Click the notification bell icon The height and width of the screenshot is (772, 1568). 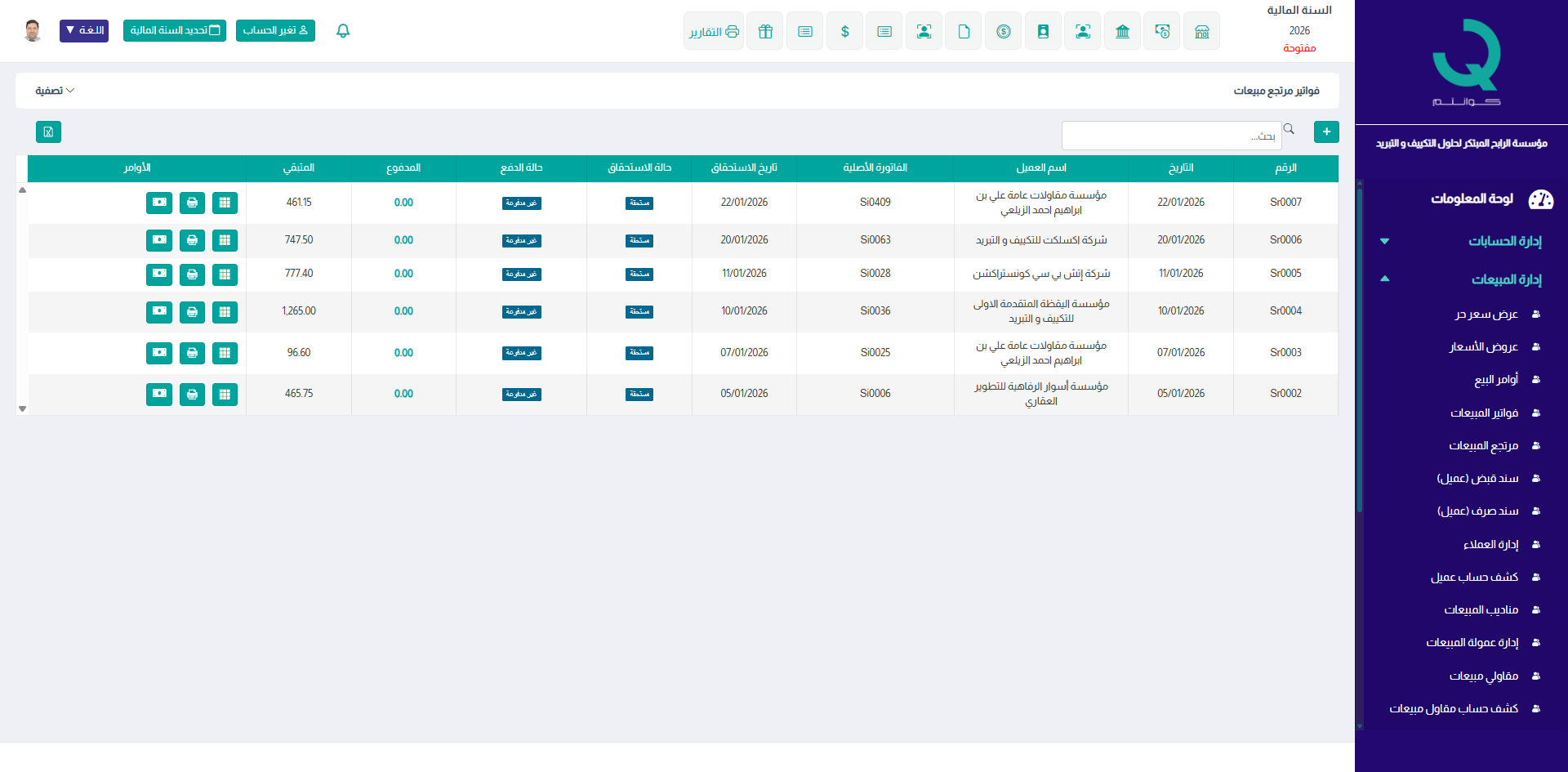[343, 31]
